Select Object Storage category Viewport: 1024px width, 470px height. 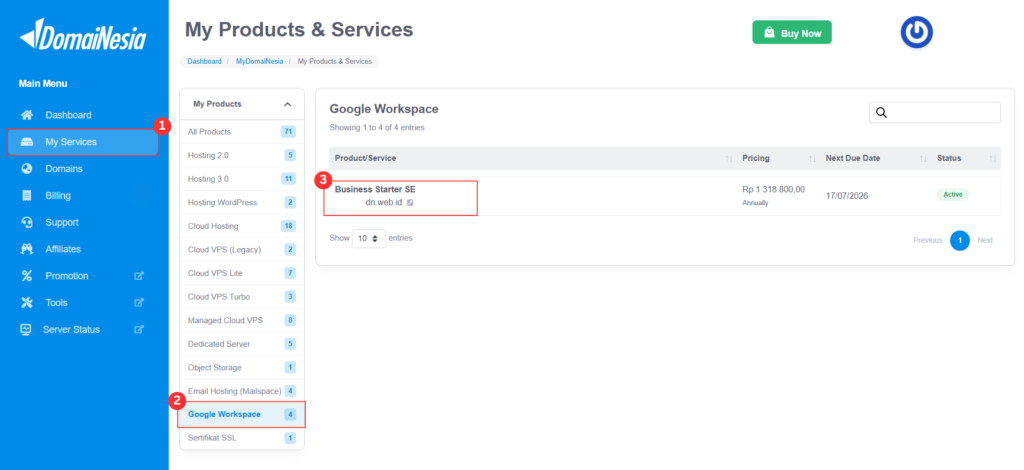coord(242,368)
